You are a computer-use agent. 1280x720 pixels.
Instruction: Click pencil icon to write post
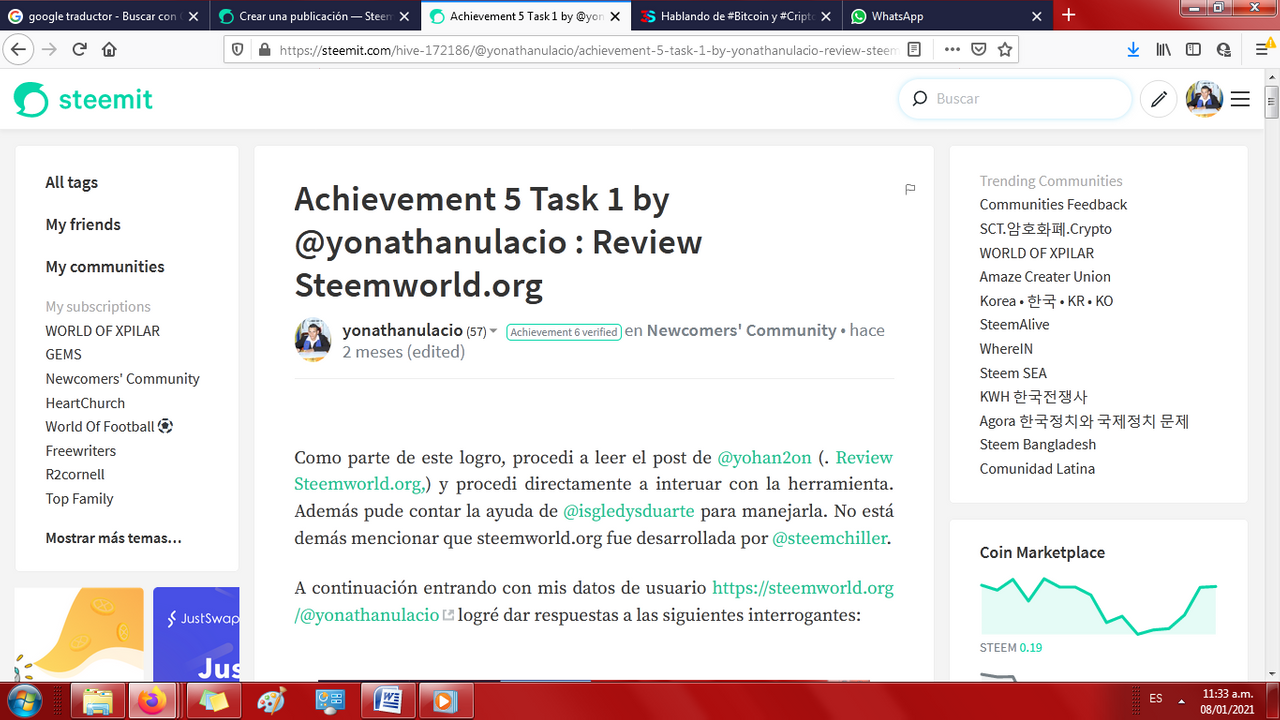[x=1159, y=99]
